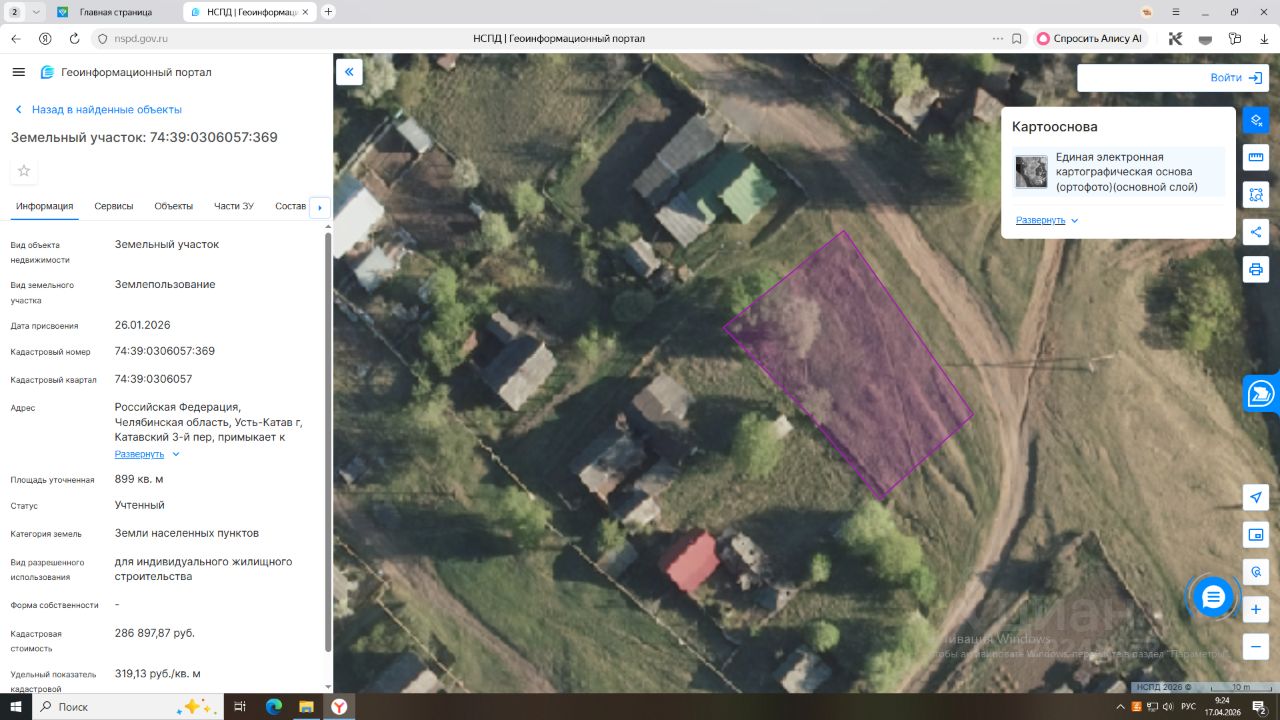This screenshot has width=1280, height=720.
Task: Select the orthophoto base layer thumbnail
Action: tap(1031, 172)
